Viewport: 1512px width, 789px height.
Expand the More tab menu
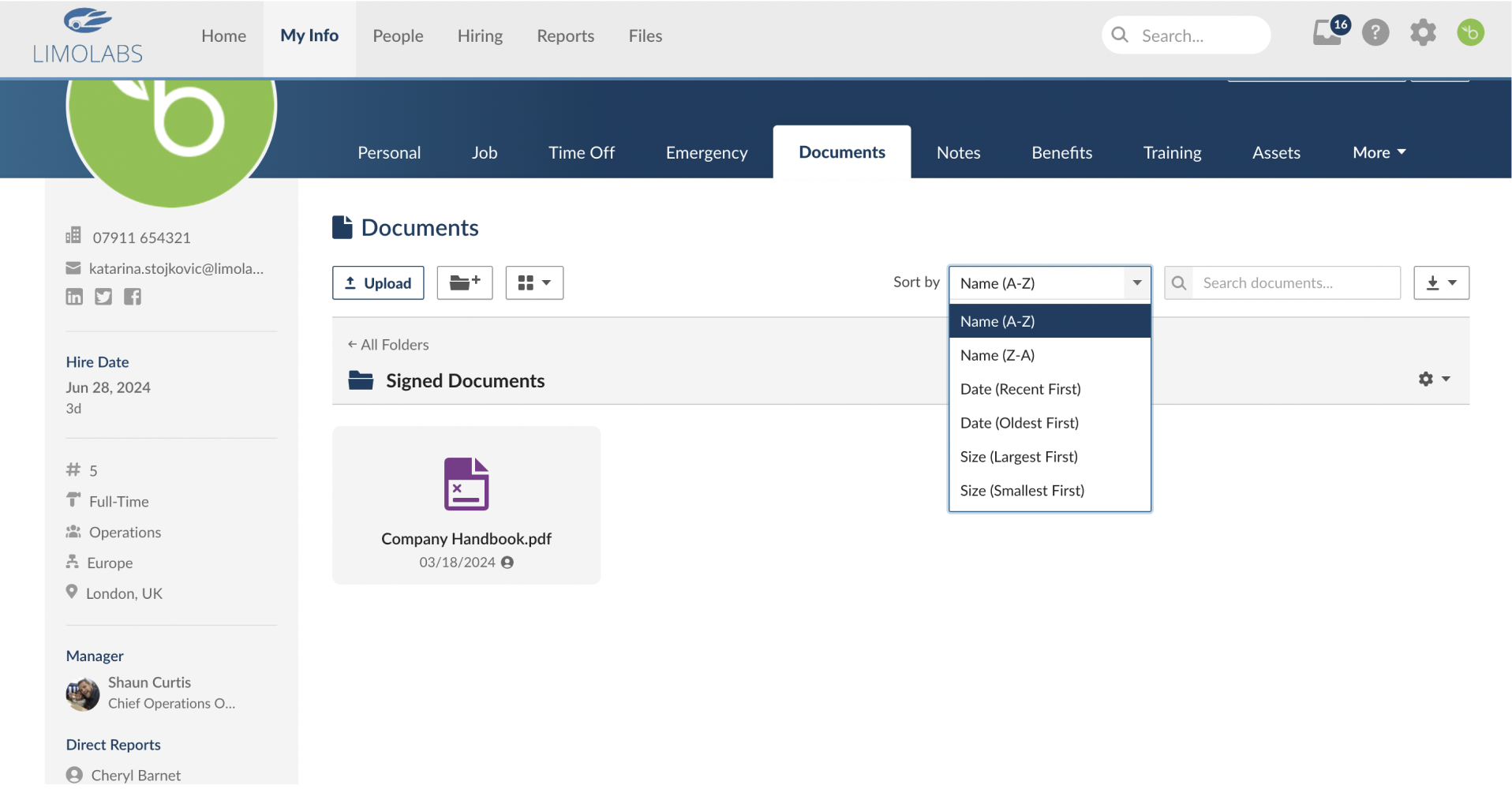1379,152
